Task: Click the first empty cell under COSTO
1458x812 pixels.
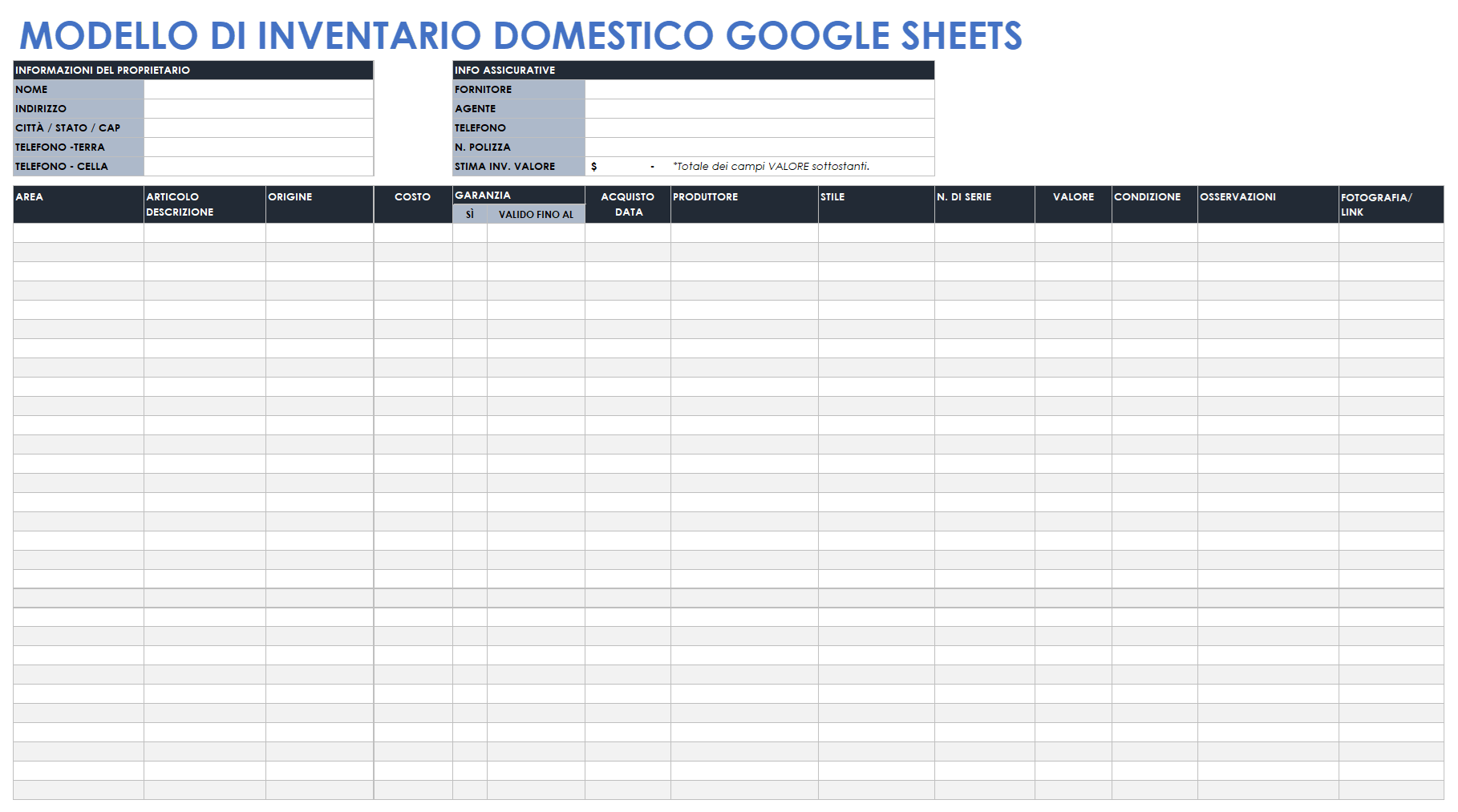Action: [413, 233]
